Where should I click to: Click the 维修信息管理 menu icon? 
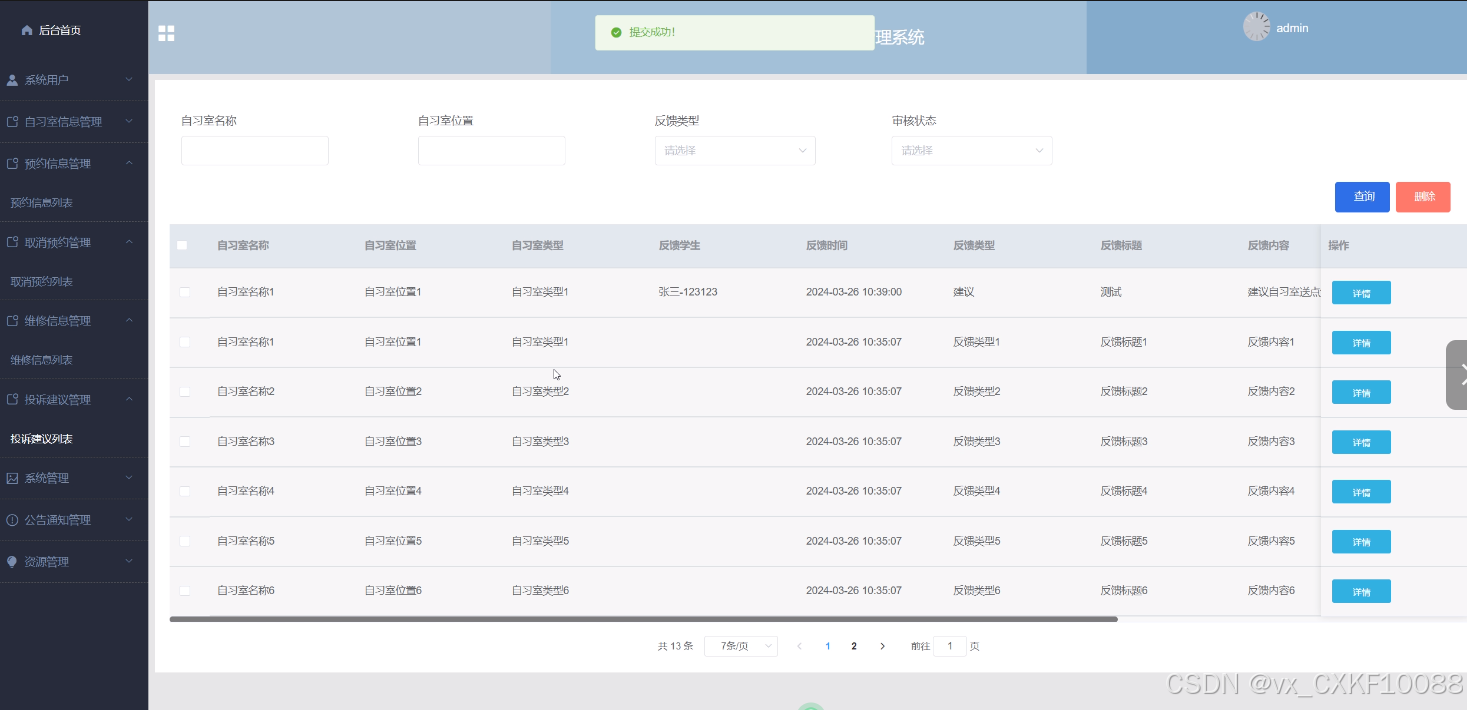click(13, 321)
